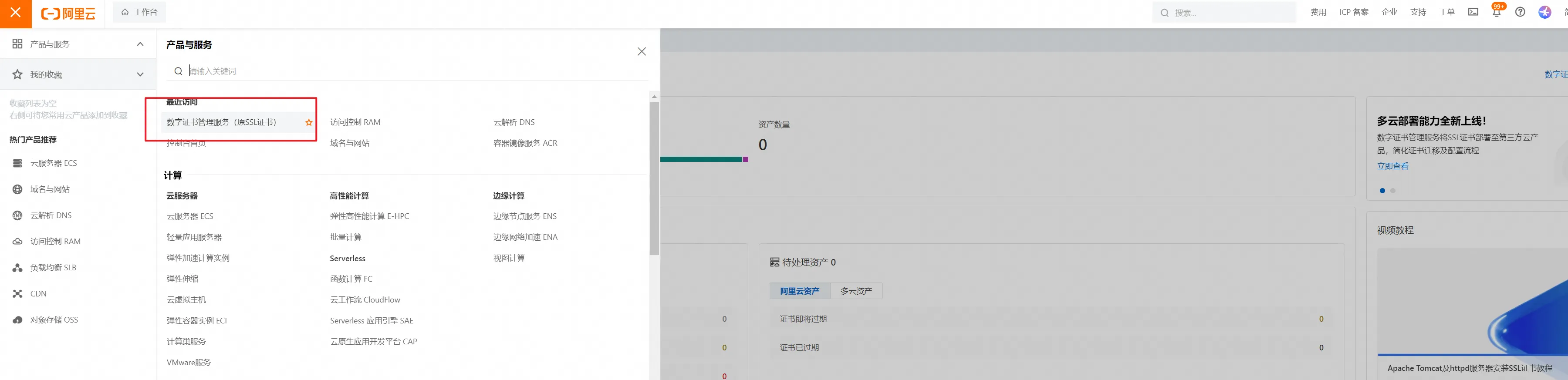The image size is (1568, 380).
Task: Click the top search box
Action: (1224, 12)
